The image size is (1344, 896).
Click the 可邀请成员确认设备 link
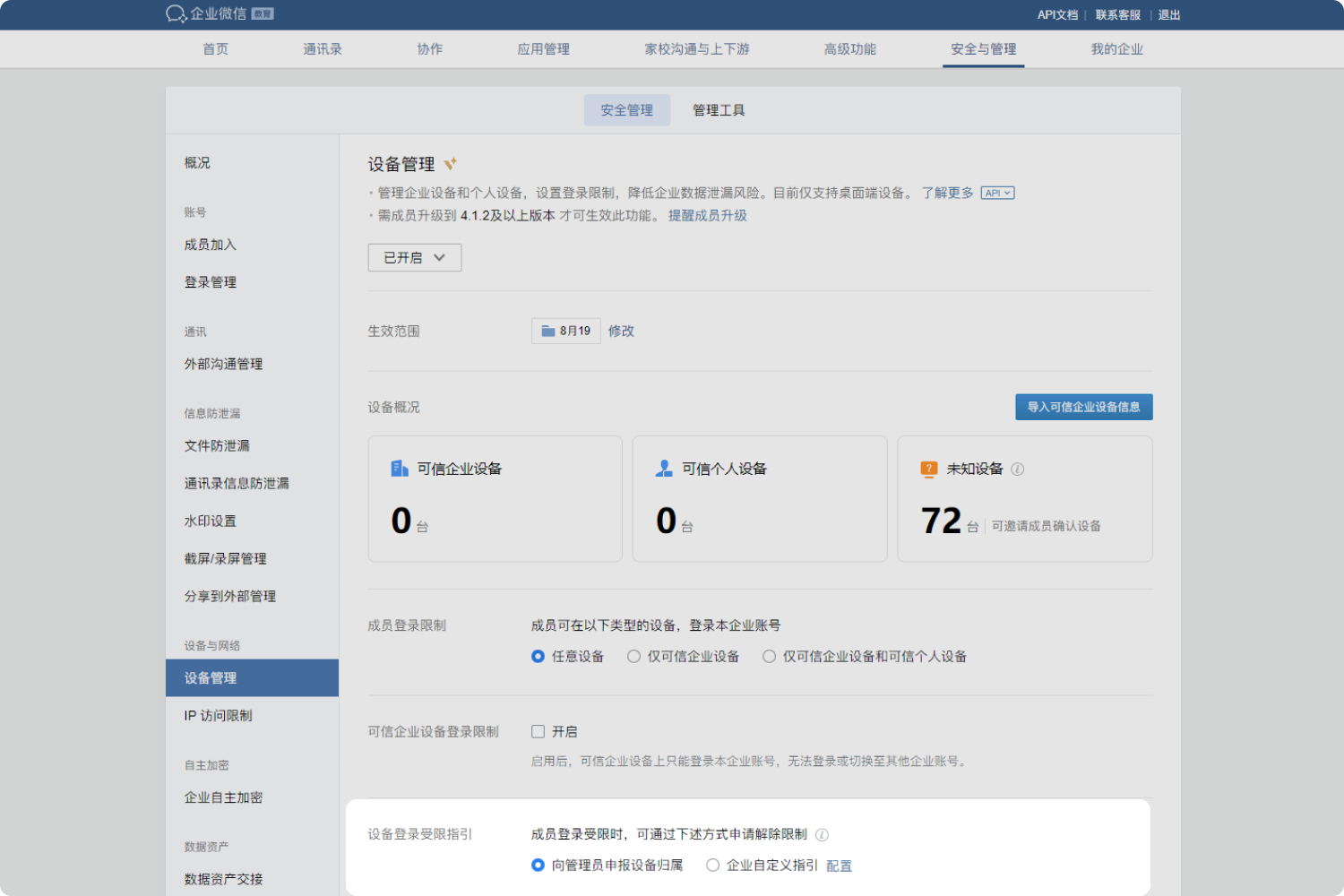pos(1047,526)
